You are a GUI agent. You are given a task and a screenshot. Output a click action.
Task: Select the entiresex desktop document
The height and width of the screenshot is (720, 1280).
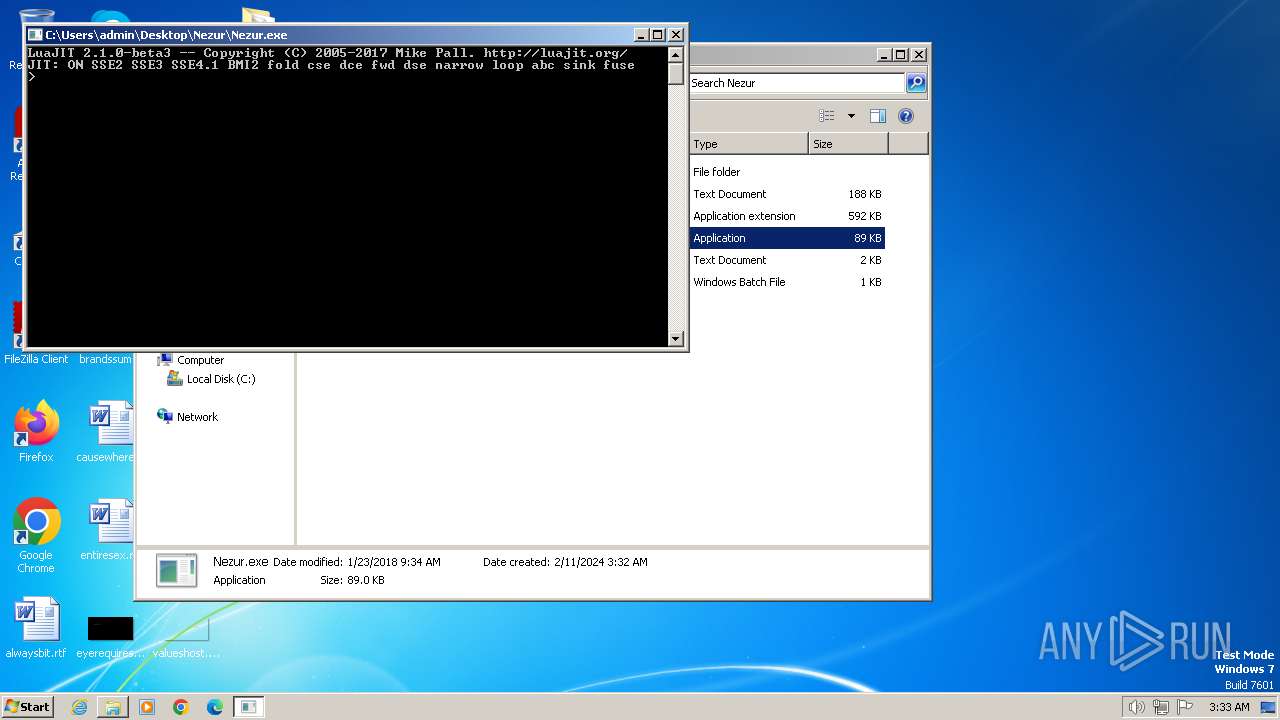click(106, 530)
